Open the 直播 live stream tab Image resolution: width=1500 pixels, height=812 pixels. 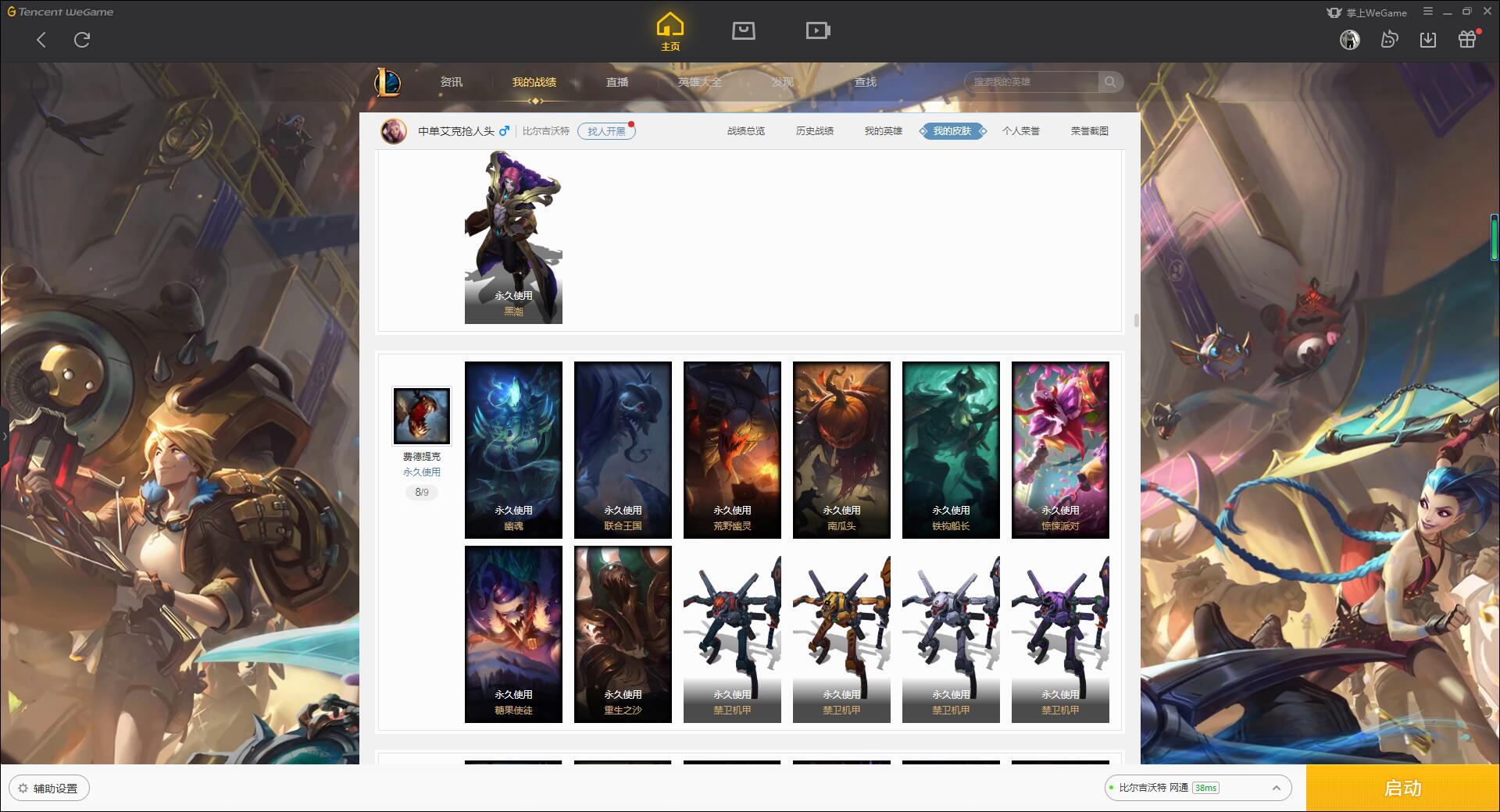617,82
